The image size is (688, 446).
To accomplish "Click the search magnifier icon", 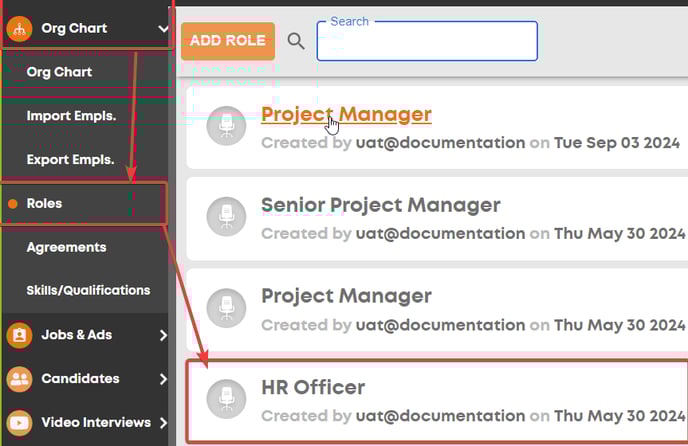I will [x=296, y=41].
